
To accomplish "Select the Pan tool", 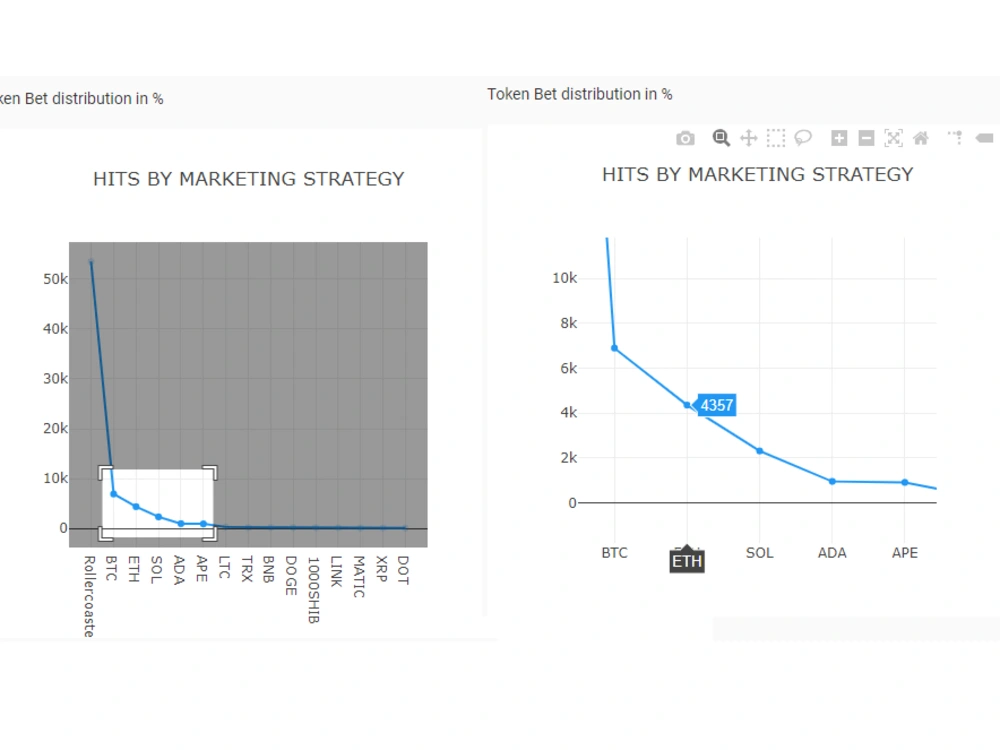I will (749, 138).
